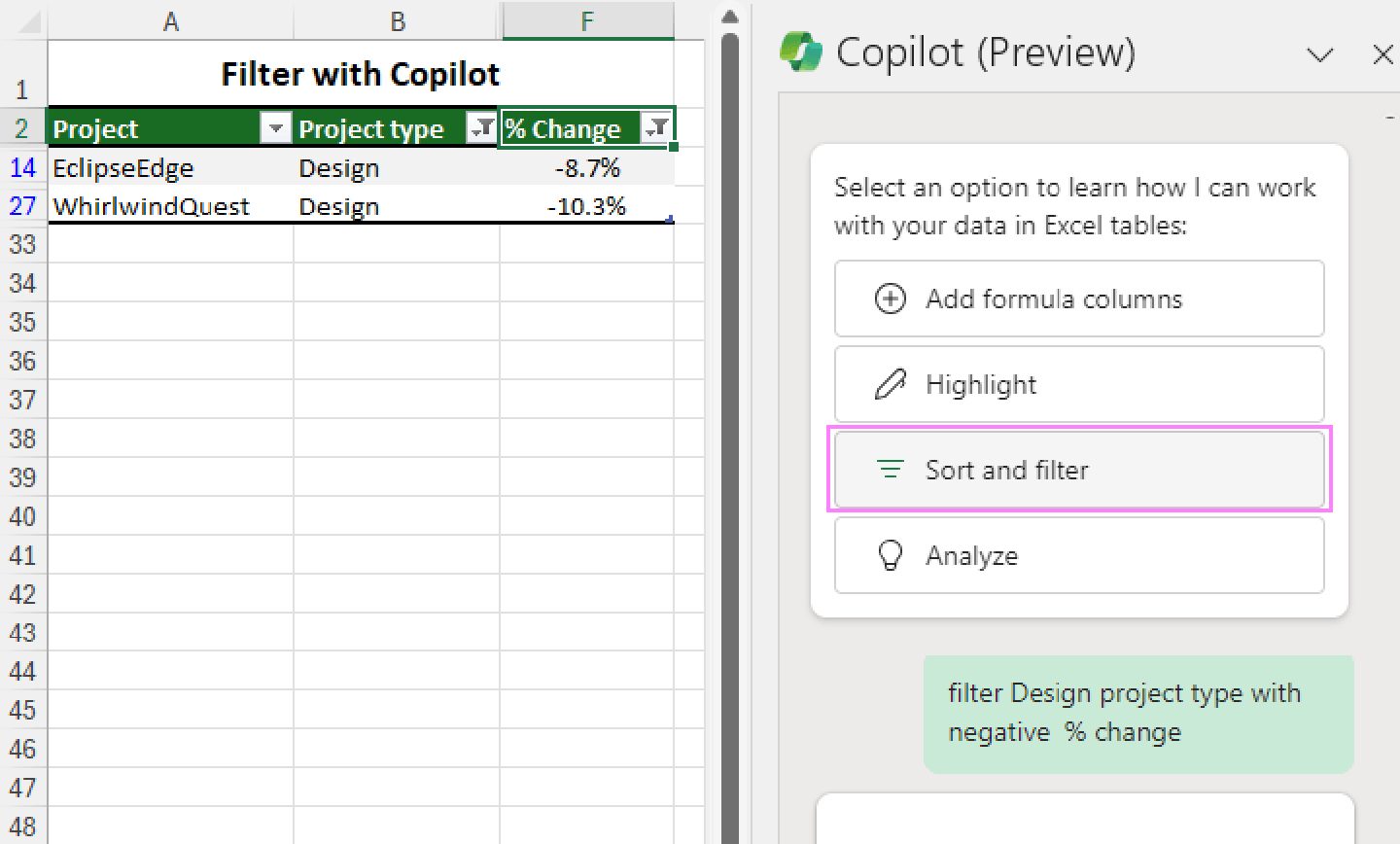Select row 33 header
This screenshot has height=844, width=1400.
pos(22,244)
